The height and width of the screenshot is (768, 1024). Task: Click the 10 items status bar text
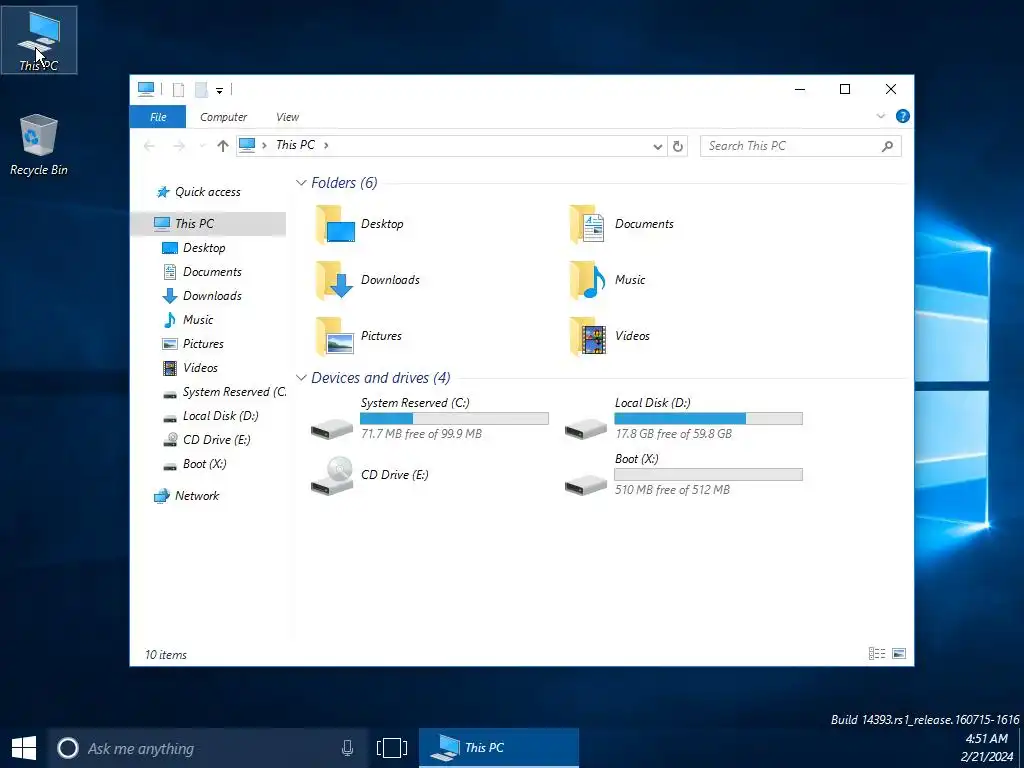[166, 654]
